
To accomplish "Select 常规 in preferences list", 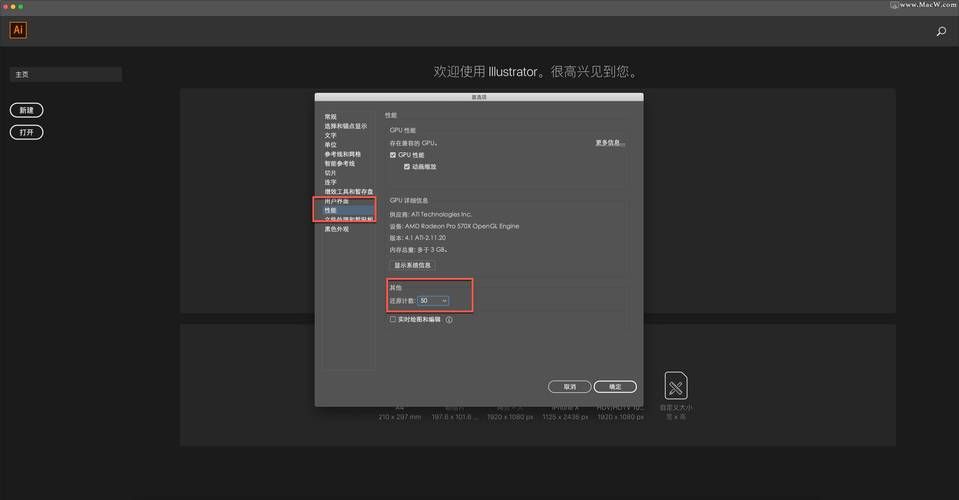I will [x=330, y=117].
